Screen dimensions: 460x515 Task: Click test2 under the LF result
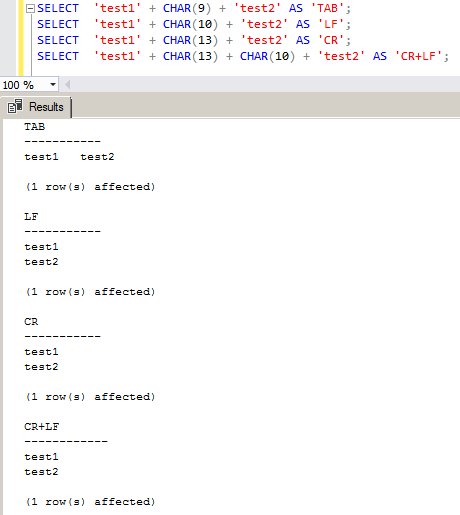click(41, 262)
